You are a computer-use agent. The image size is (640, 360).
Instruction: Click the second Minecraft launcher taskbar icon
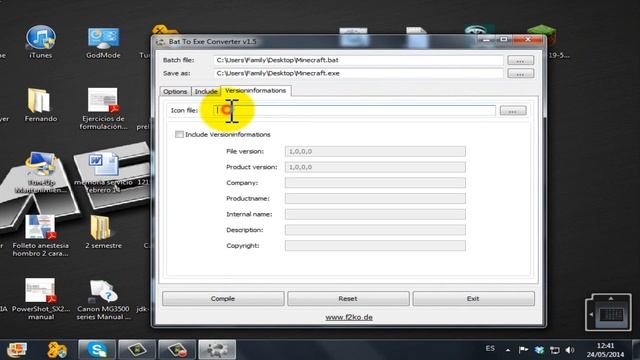tap(177, 350)
